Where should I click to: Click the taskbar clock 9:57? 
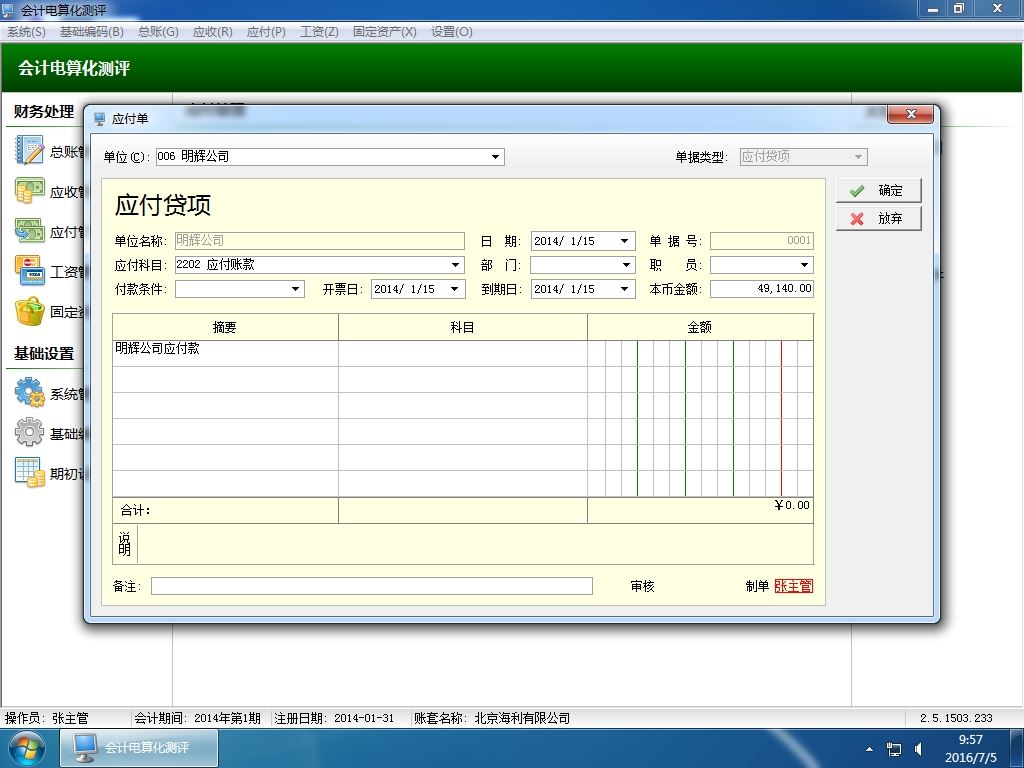tap(970, 740)
